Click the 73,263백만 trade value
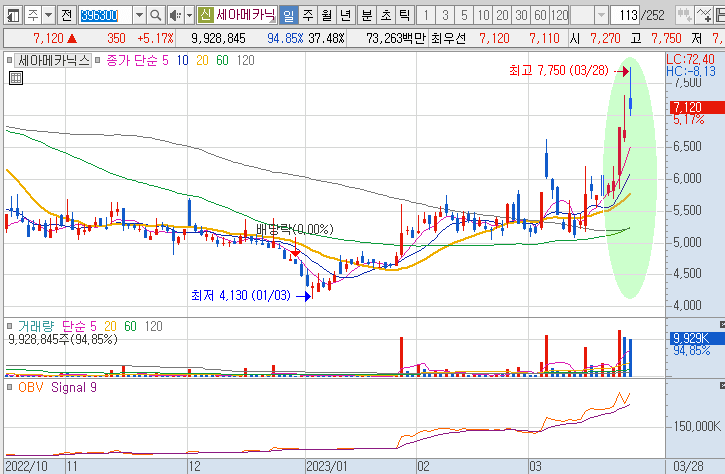Viewport: 725px width, 474px height. point(396,38)
